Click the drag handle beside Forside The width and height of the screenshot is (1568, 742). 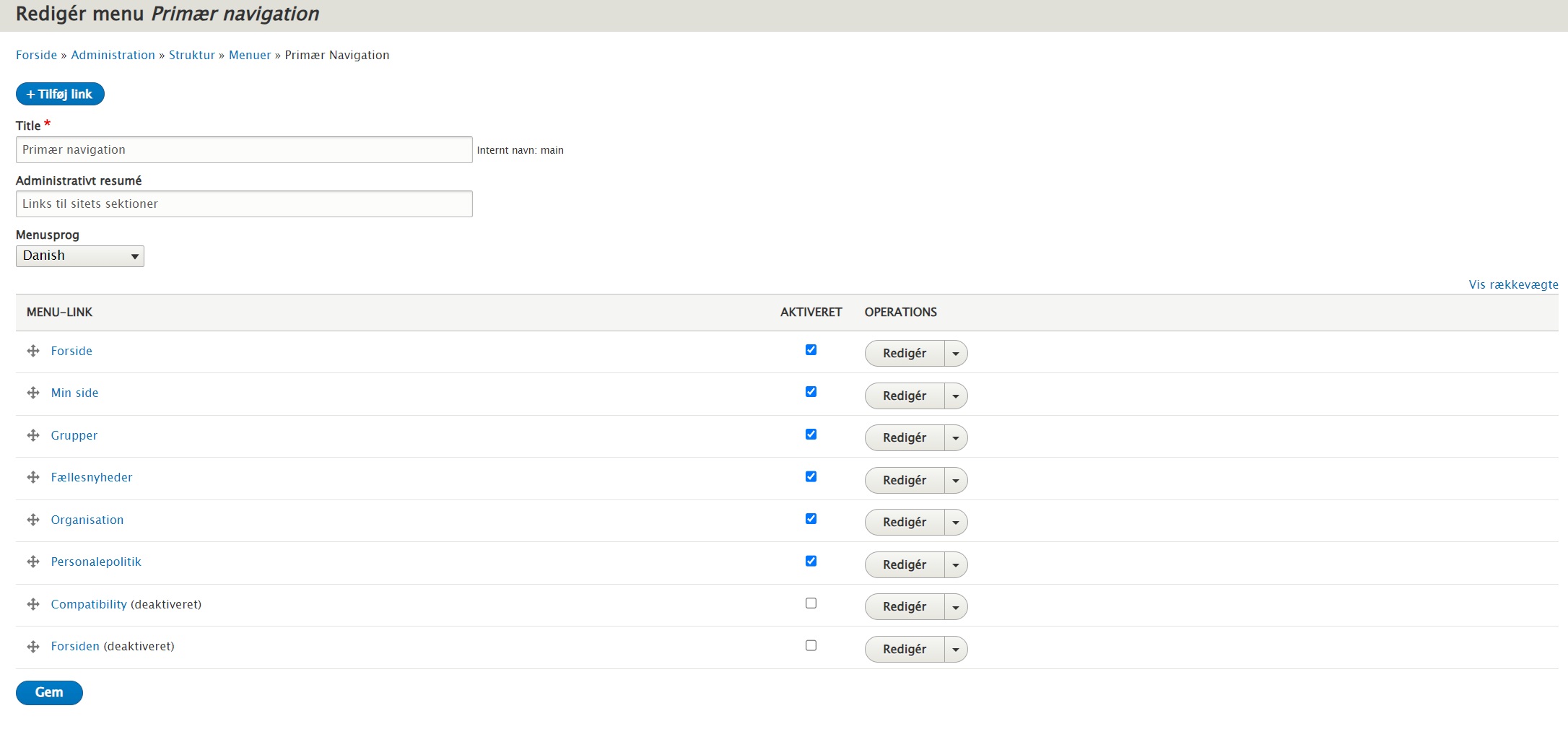[x=33, y=352]
